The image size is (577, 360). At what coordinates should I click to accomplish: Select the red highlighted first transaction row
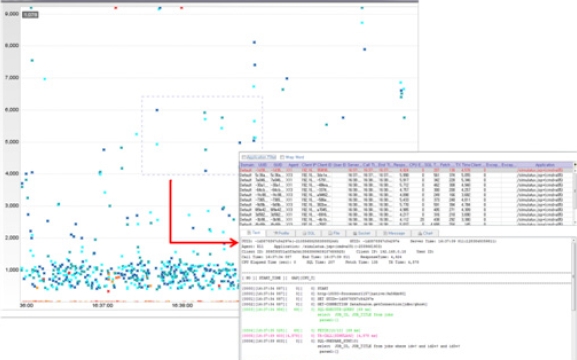click(x=407, y=170)
